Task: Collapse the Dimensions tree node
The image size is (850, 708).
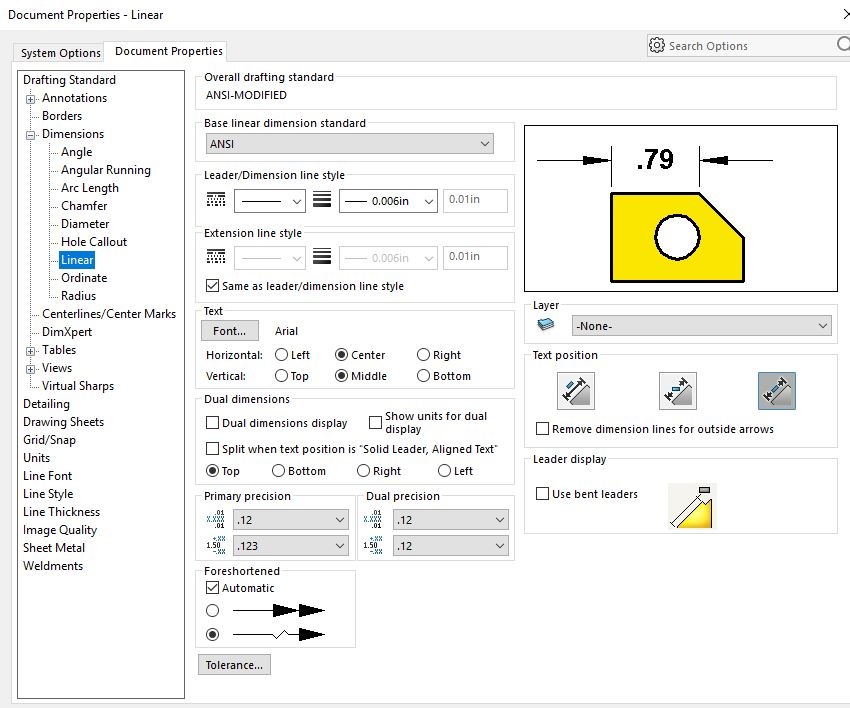Action: pos(30,135)
